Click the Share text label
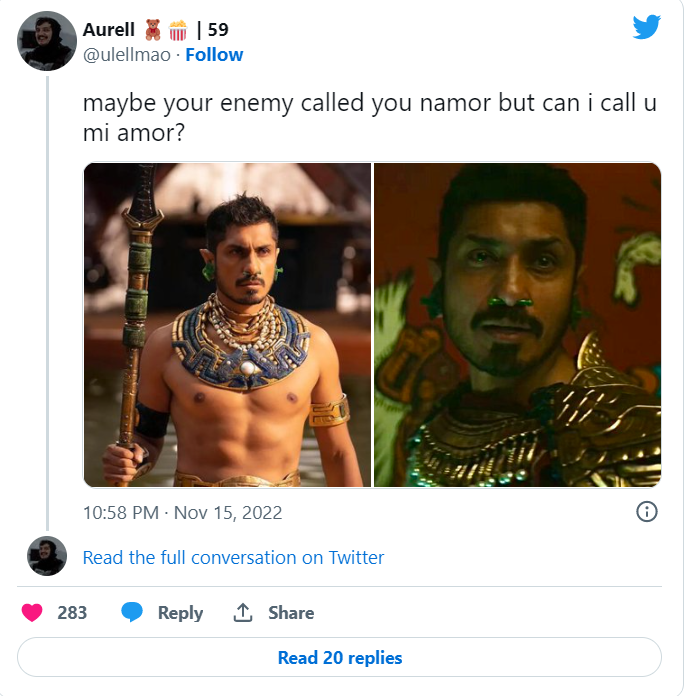Screen dimensions: 686x696 pos(291,613)
